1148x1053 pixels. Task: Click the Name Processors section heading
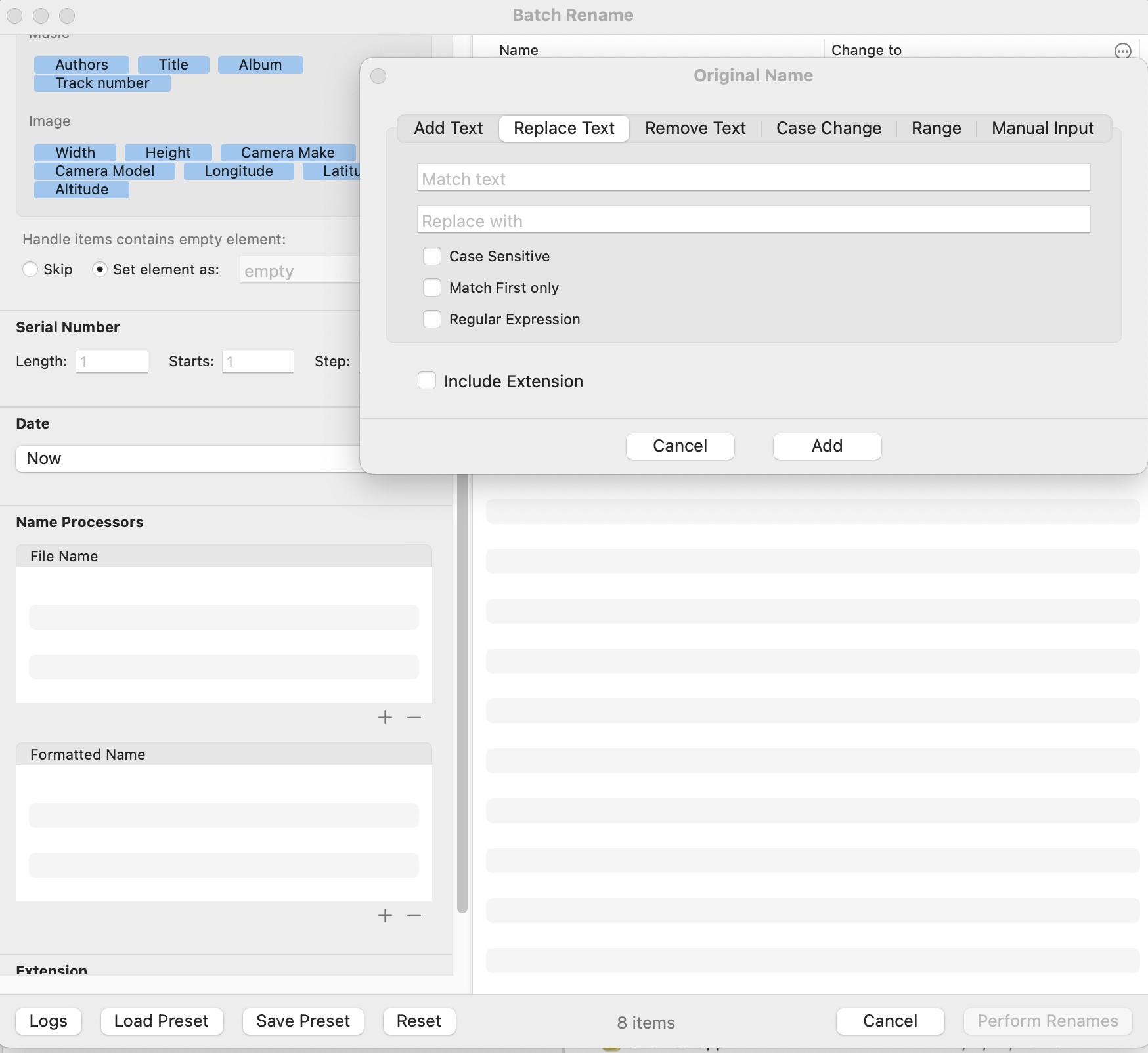[x=79, y=522]
